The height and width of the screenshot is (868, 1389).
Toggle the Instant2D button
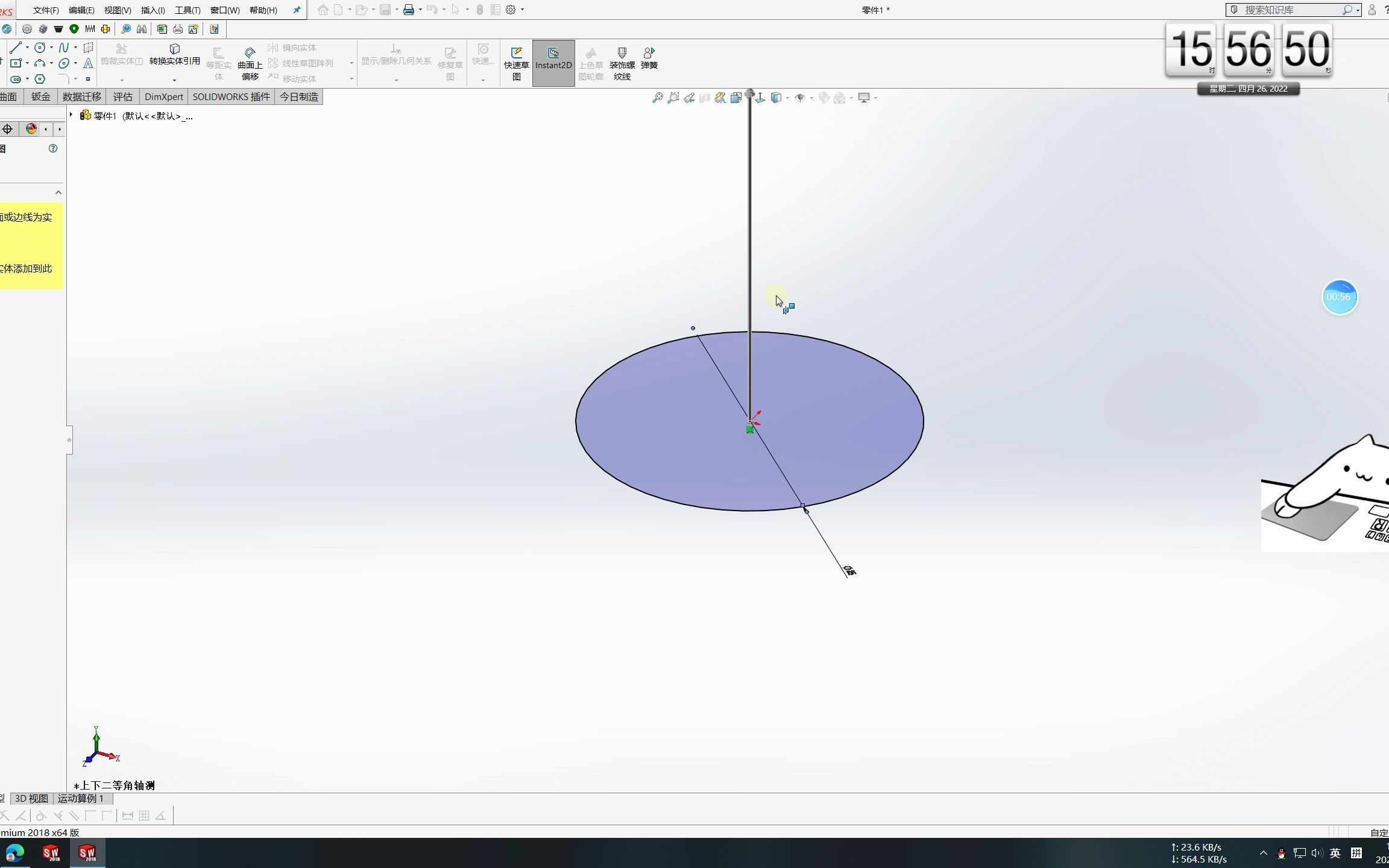pos(553,63)
